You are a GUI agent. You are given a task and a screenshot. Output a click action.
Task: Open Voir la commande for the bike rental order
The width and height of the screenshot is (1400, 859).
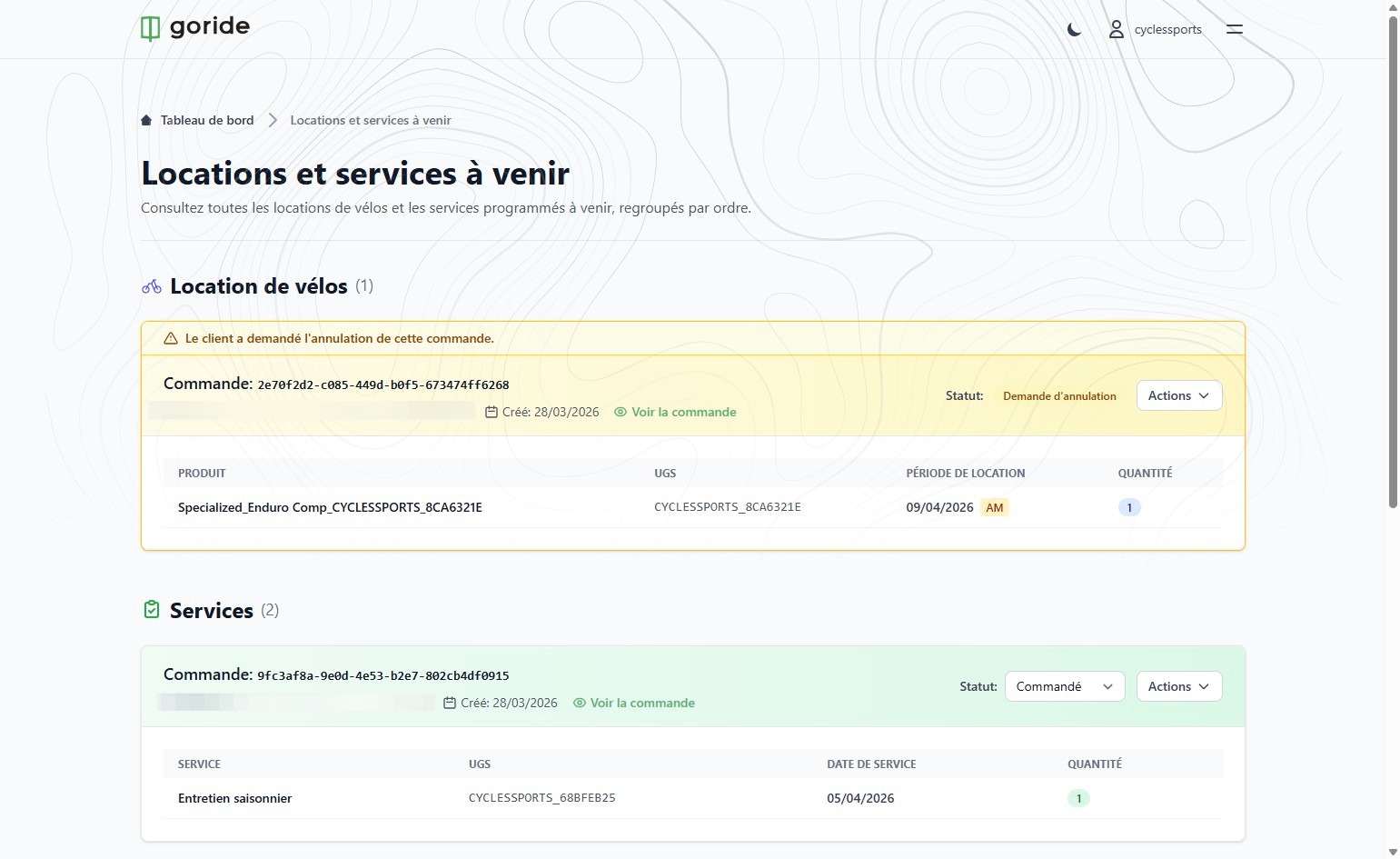(683, 412)
